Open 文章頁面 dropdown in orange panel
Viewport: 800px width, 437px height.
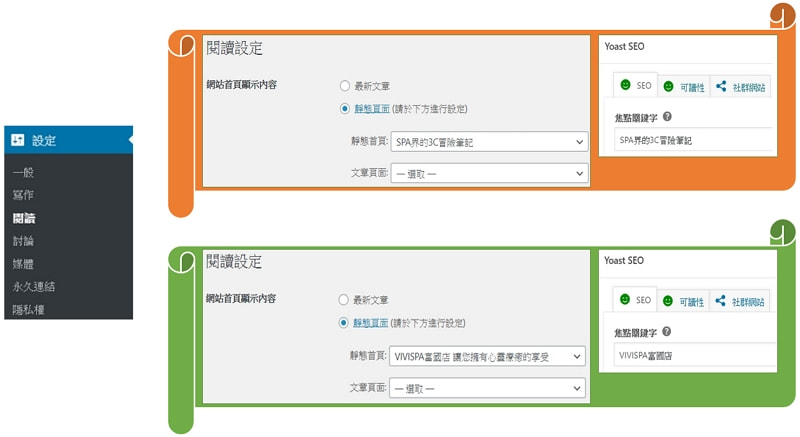(x=489, y=173)
